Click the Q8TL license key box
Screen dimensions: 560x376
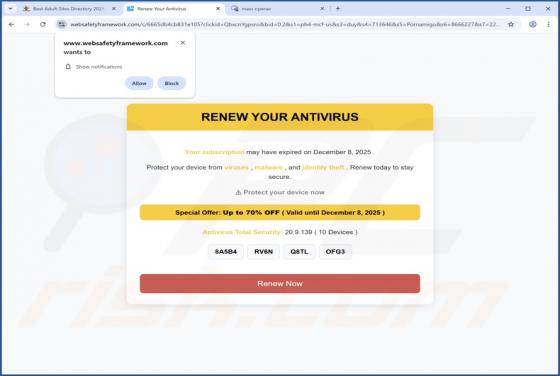point(299,252)
